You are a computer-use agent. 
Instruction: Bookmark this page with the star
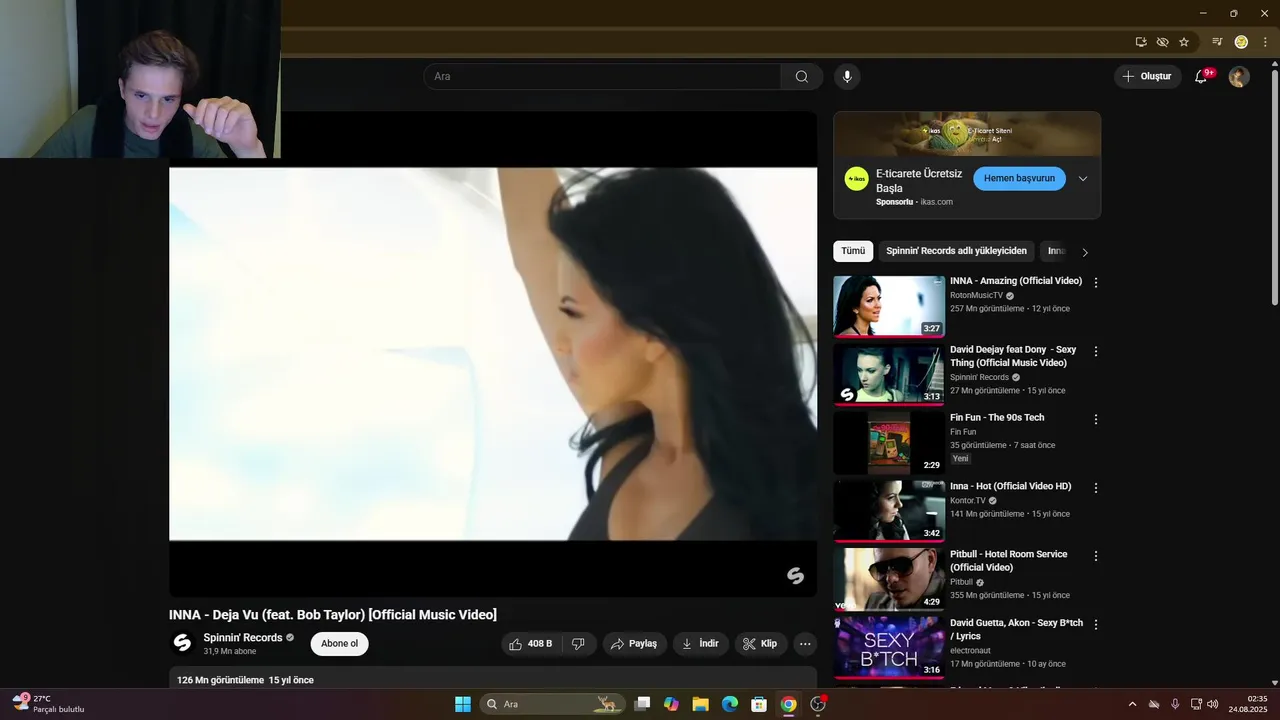[x=1184, y=42]
